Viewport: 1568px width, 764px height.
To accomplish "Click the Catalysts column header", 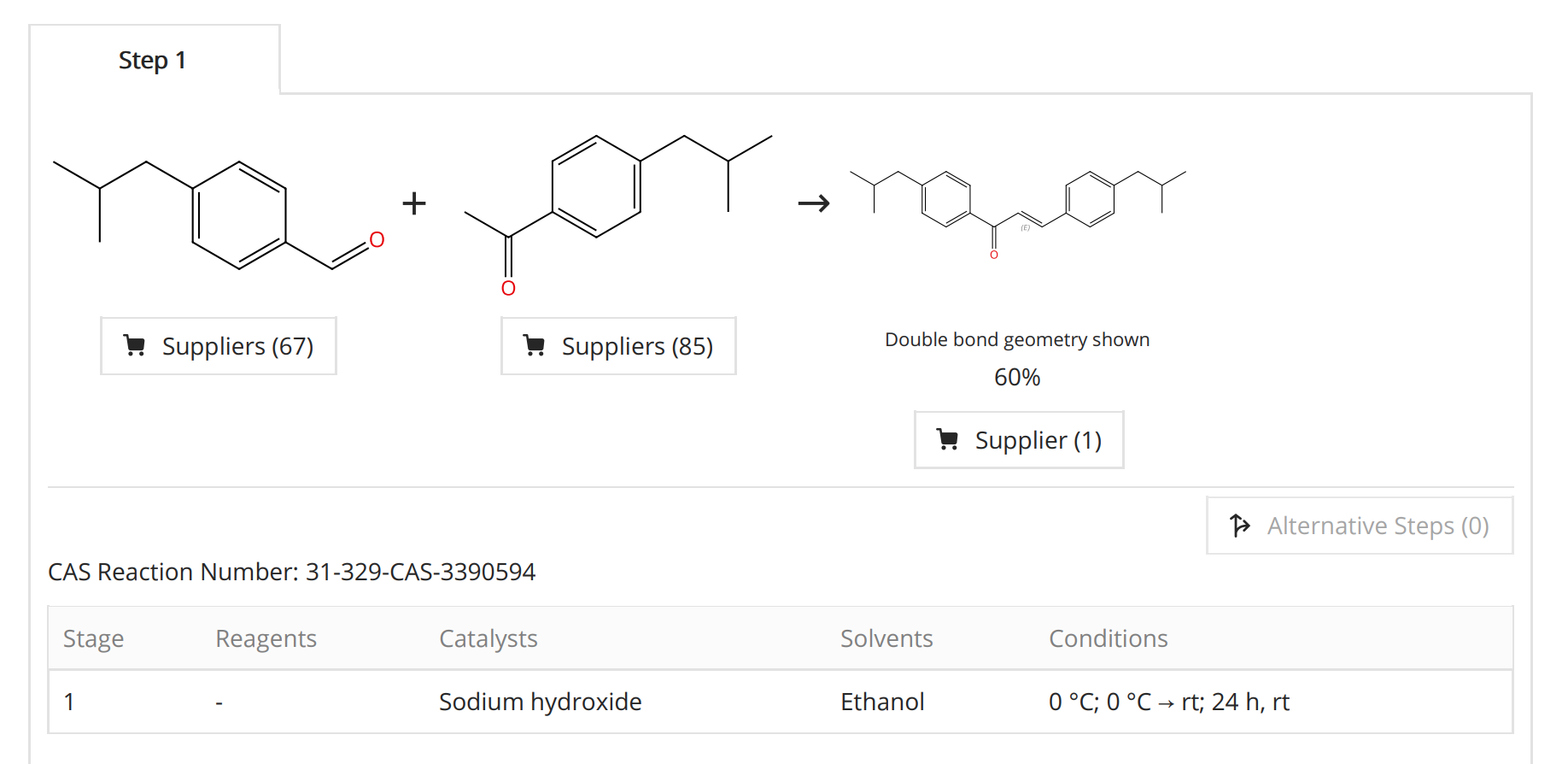I will point(488,638).
